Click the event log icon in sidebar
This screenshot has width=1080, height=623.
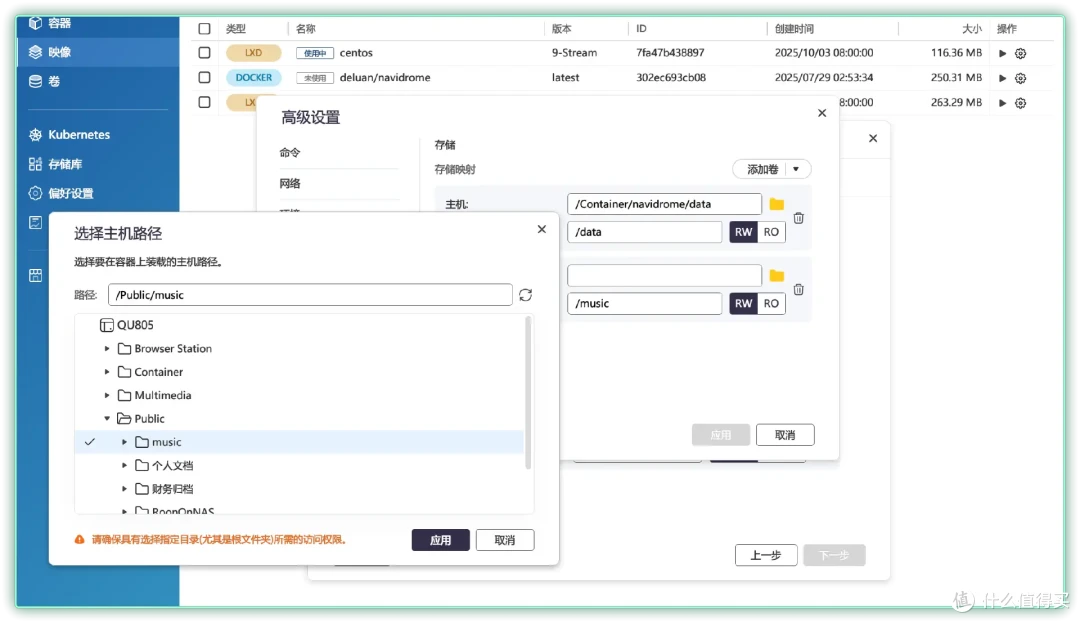35,222
